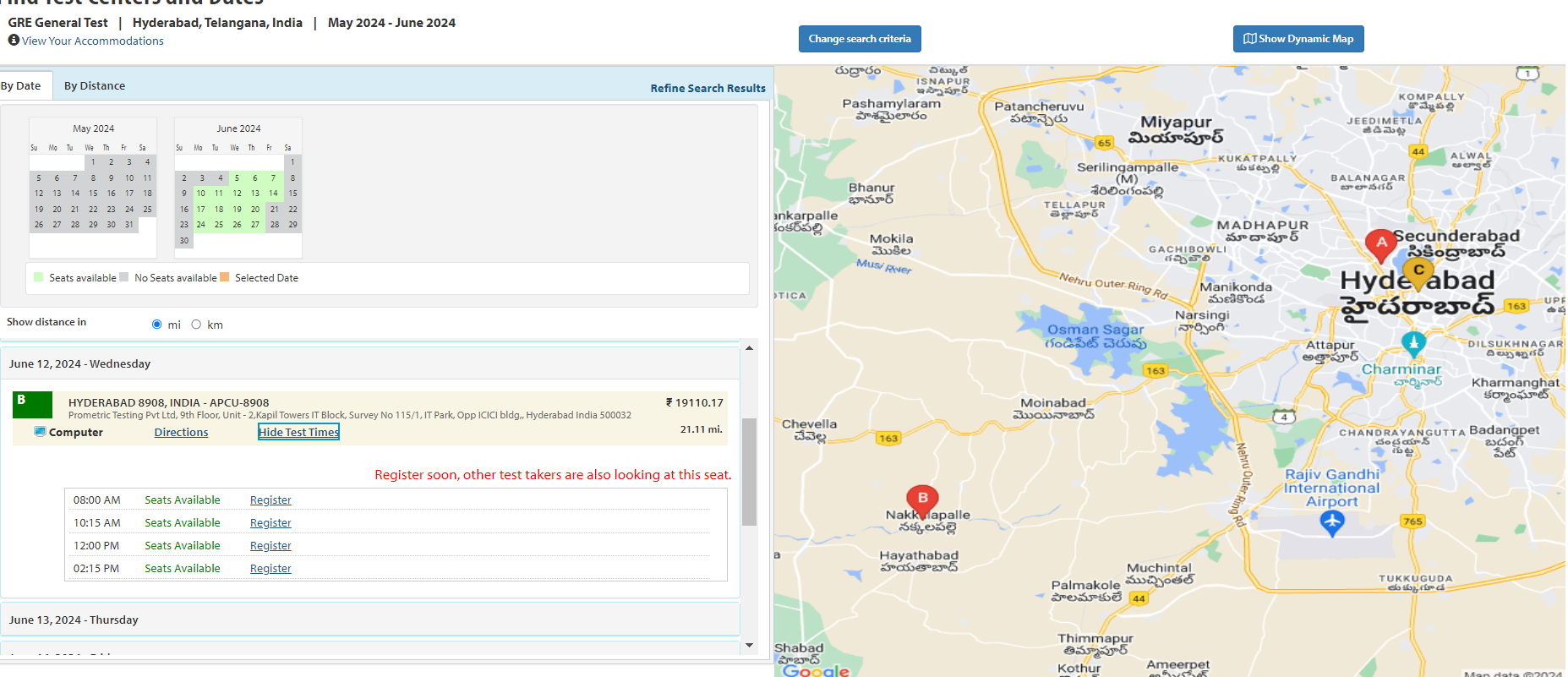
Task: Select the km distance radio button
Action: (196, 325)
